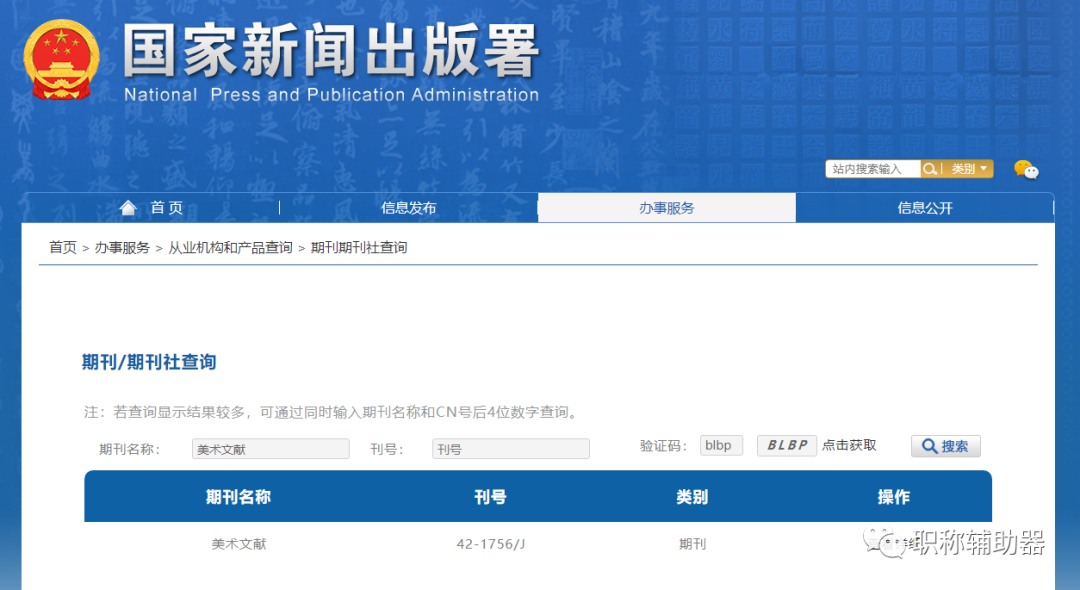Click the empty 刊号 input field
The height and width of the screenshot is (590, 1080).
tap(510, 448)
